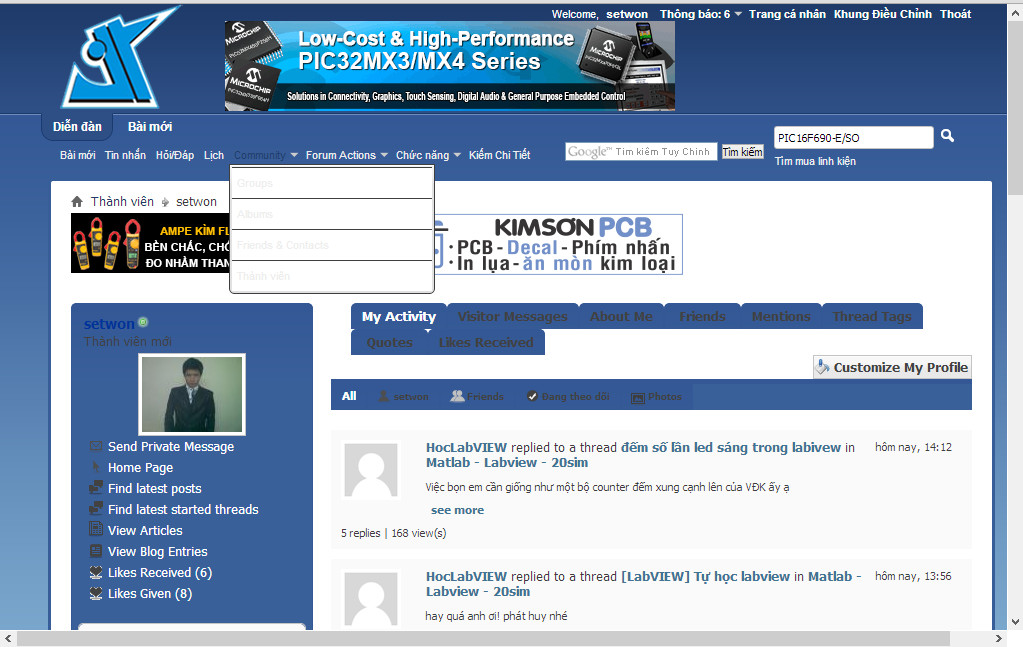Click the Microchip PIC32MX3/MX4 banner ad
1023x647 pixels.
pyautogui.click(x=450, y=66)
